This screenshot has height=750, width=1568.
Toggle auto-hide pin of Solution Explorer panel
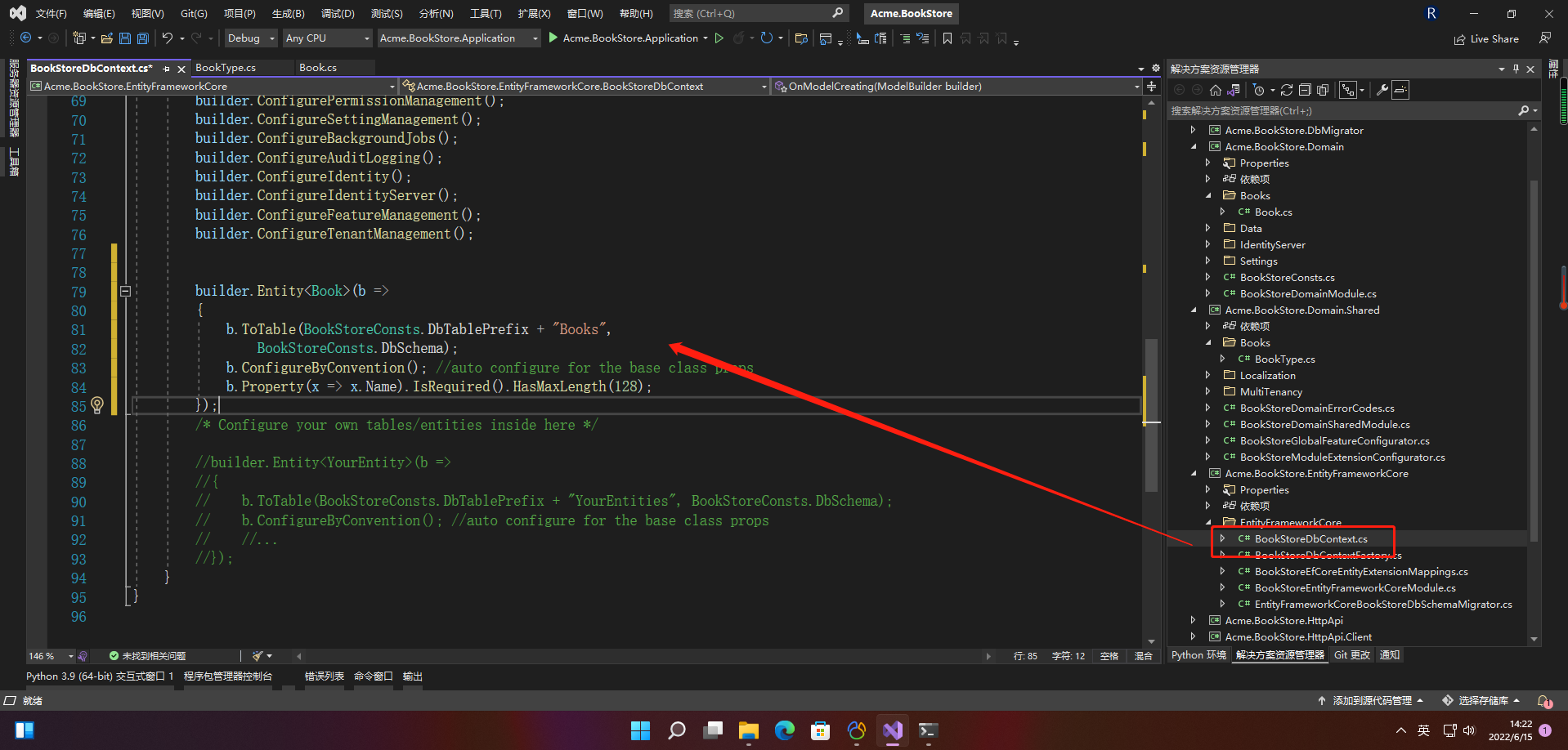[1516, 69]
